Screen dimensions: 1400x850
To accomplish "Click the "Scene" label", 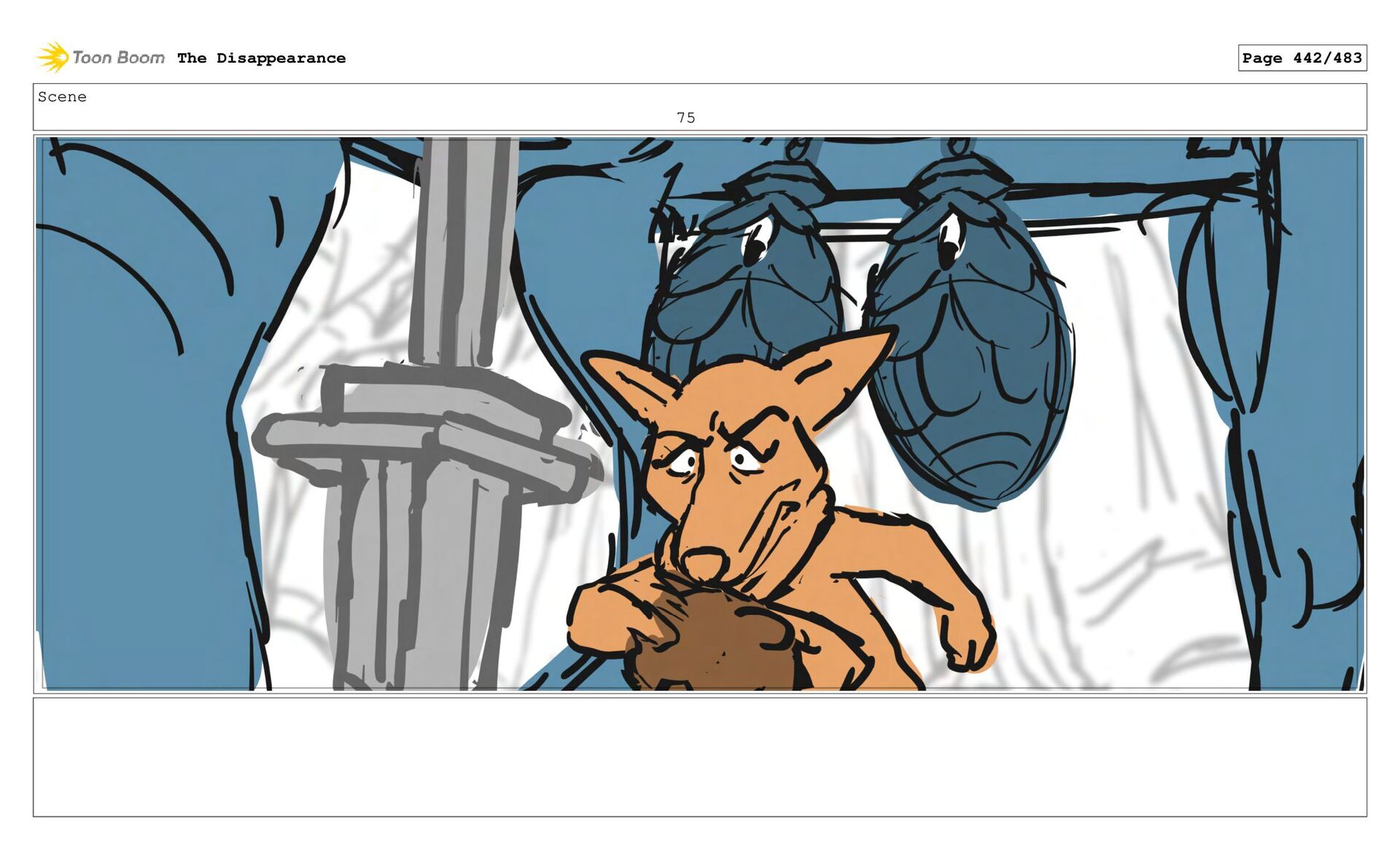I will coord(62,97).
